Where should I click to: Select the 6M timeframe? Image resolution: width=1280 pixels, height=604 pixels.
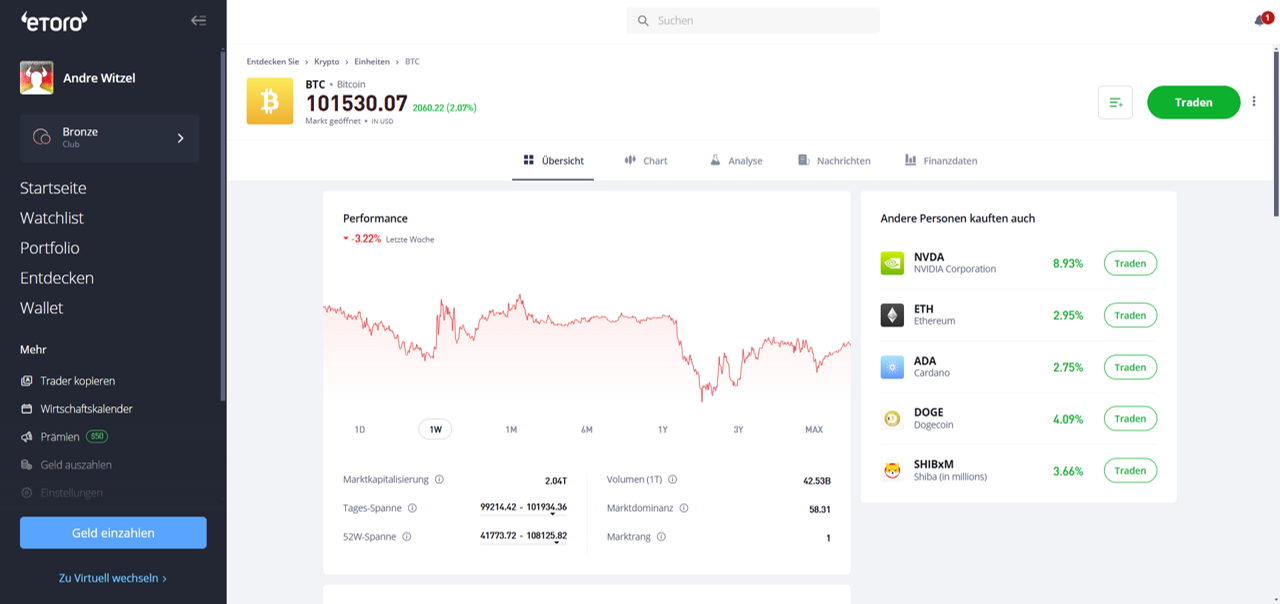click(x=587, y=429)
